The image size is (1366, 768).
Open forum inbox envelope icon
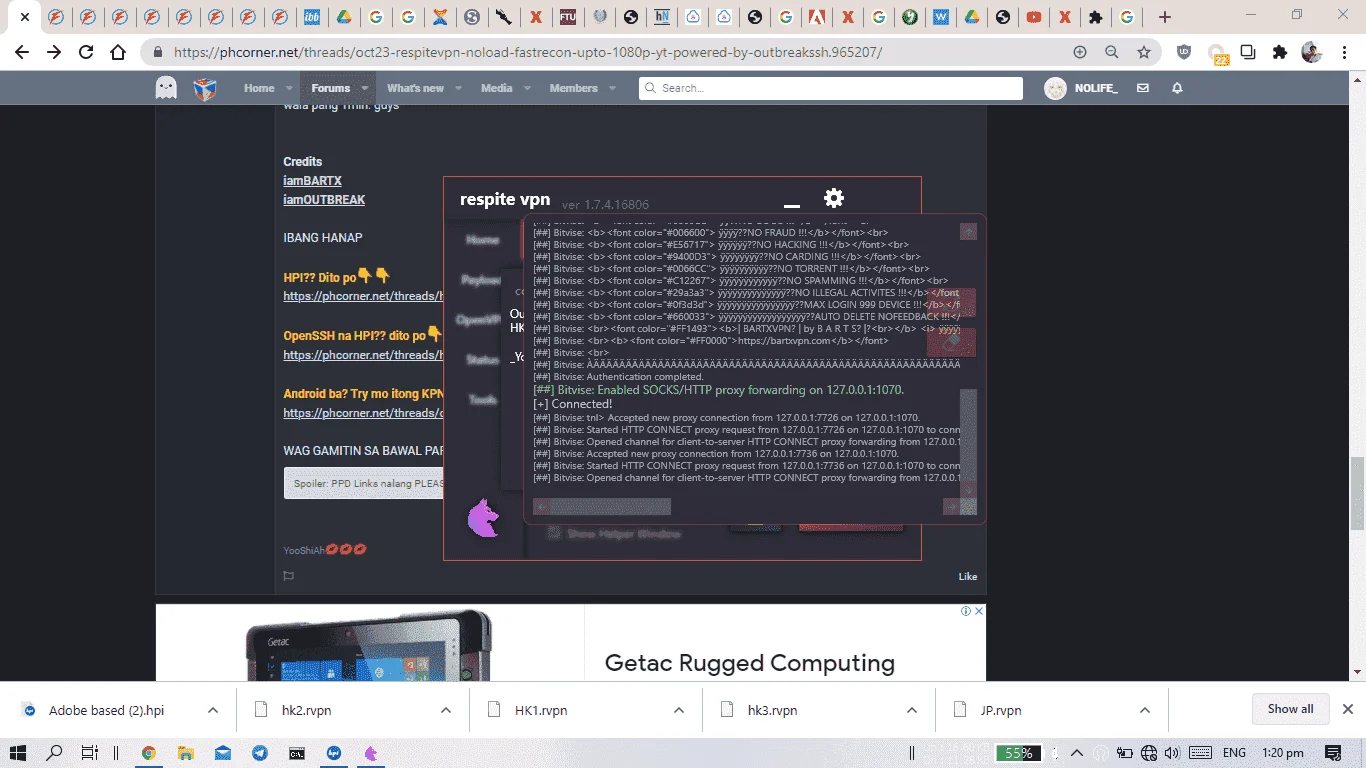click(1143, 88)
